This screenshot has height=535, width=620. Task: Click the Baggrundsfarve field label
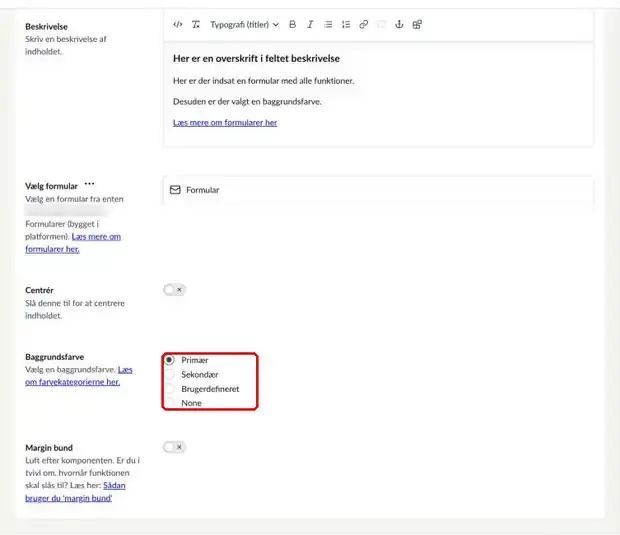55,357
